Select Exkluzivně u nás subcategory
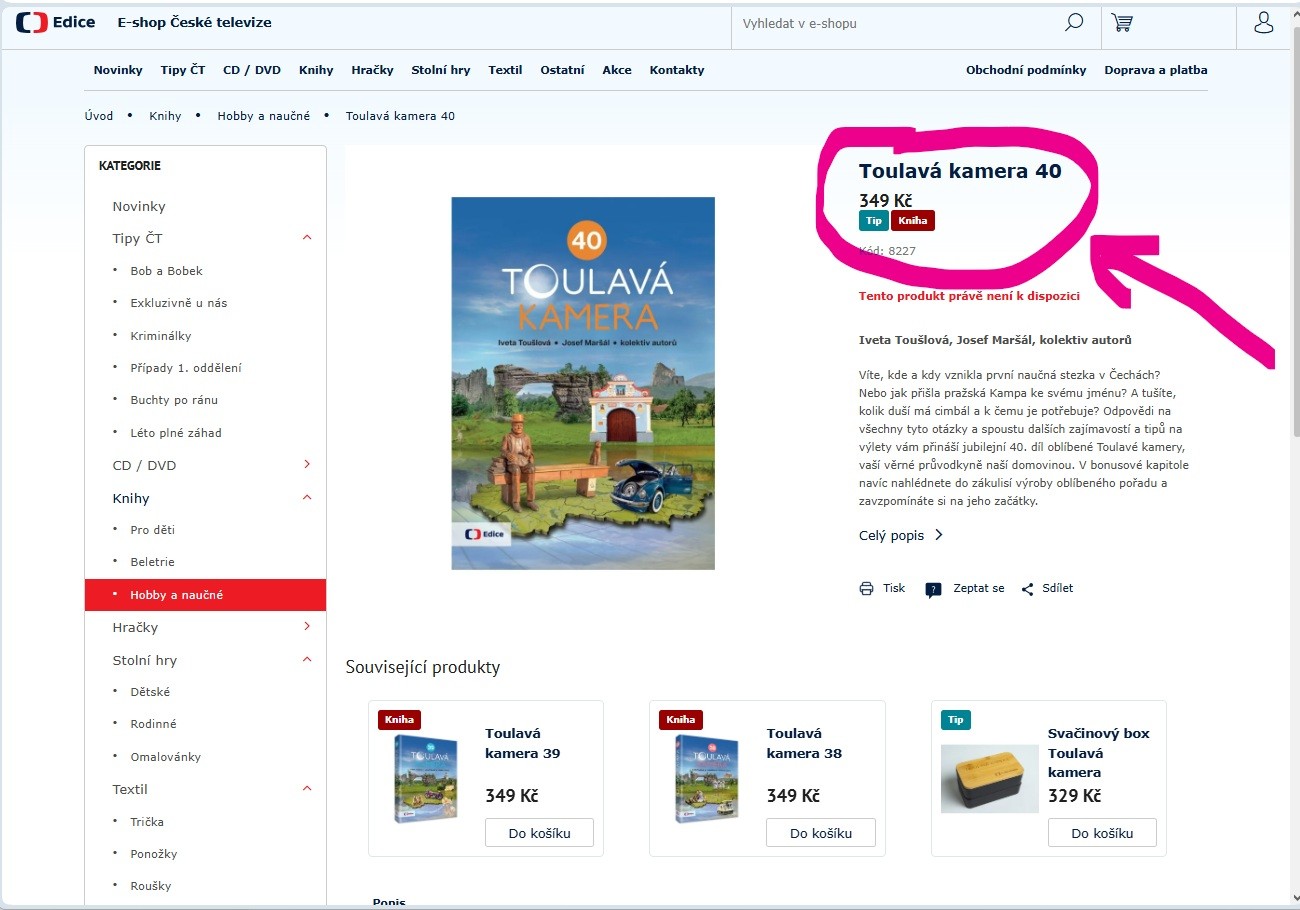 pyautogui.click(x=179, y=303)
